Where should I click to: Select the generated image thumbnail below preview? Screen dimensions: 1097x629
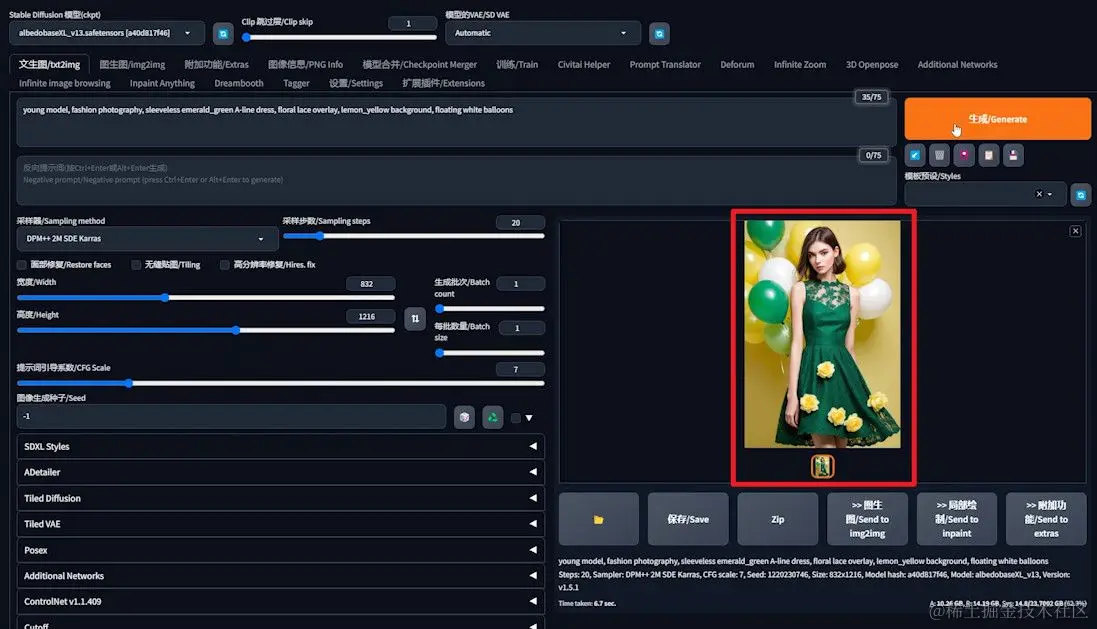822,466
